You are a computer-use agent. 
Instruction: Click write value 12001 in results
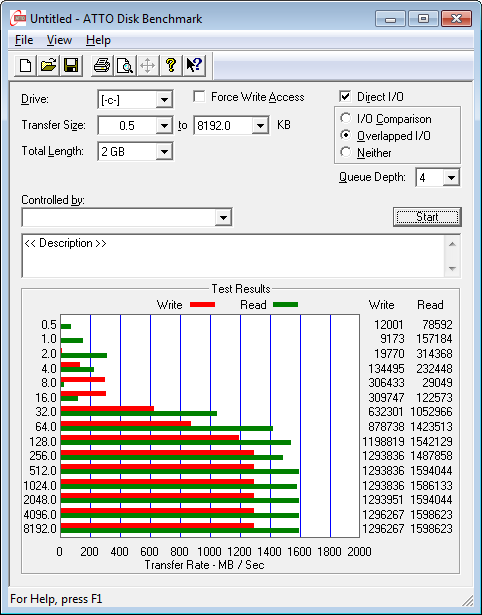pyautogui.click(x=388, y=325)
